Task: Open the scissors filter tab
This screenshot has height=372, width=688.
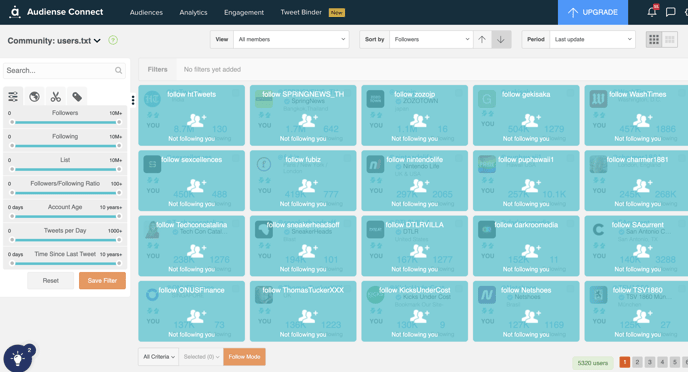Action: tap(56, 97)
